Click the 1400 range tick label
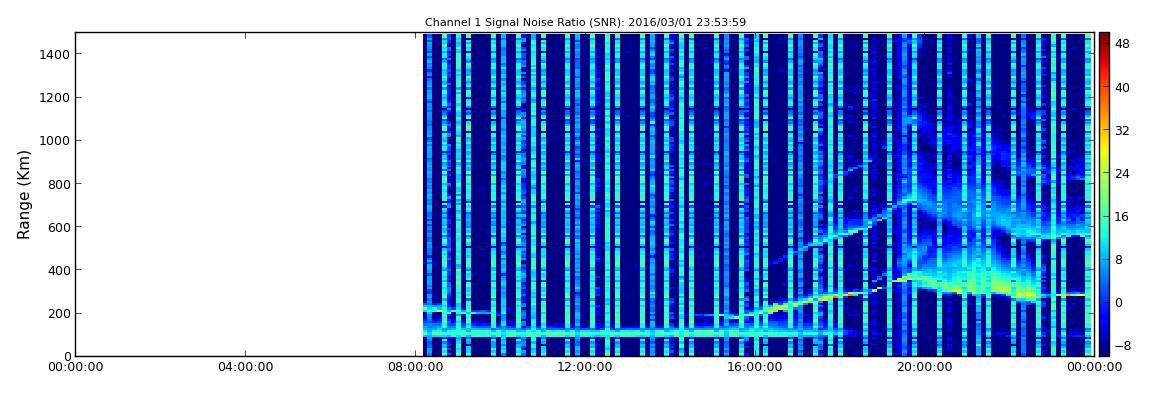The image size is (1150, 407). click(x=54, y=54)
